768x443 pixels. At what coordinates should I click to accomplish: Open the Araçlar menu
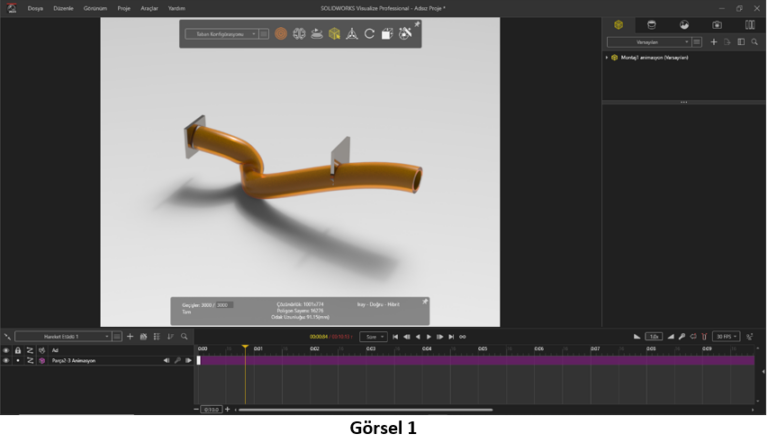(149, 7)
